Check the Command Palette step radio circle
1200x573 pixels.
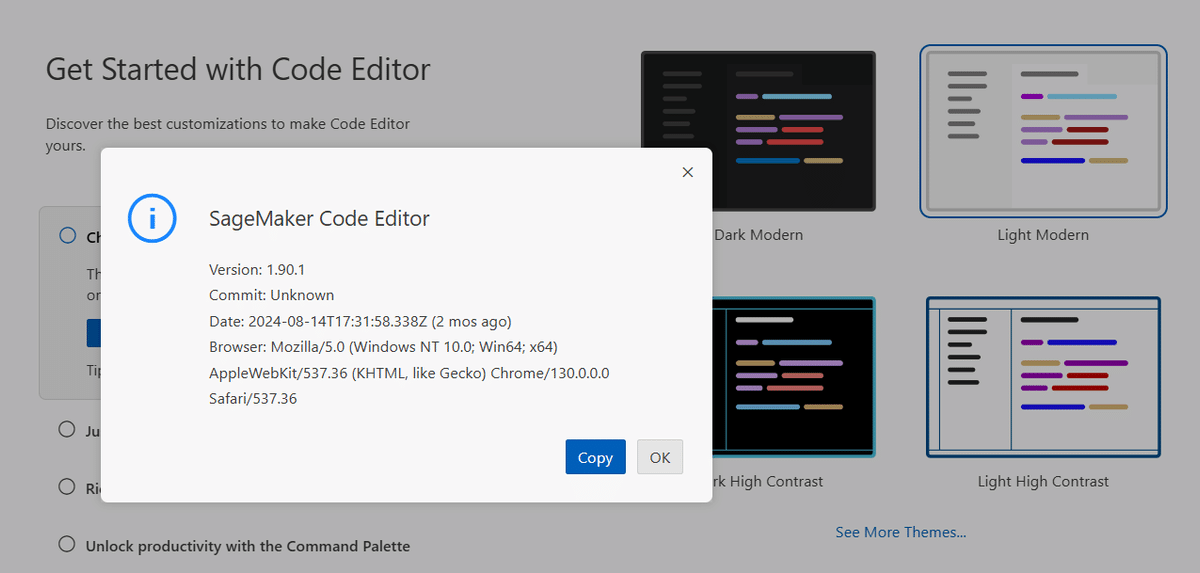(67, 545)
